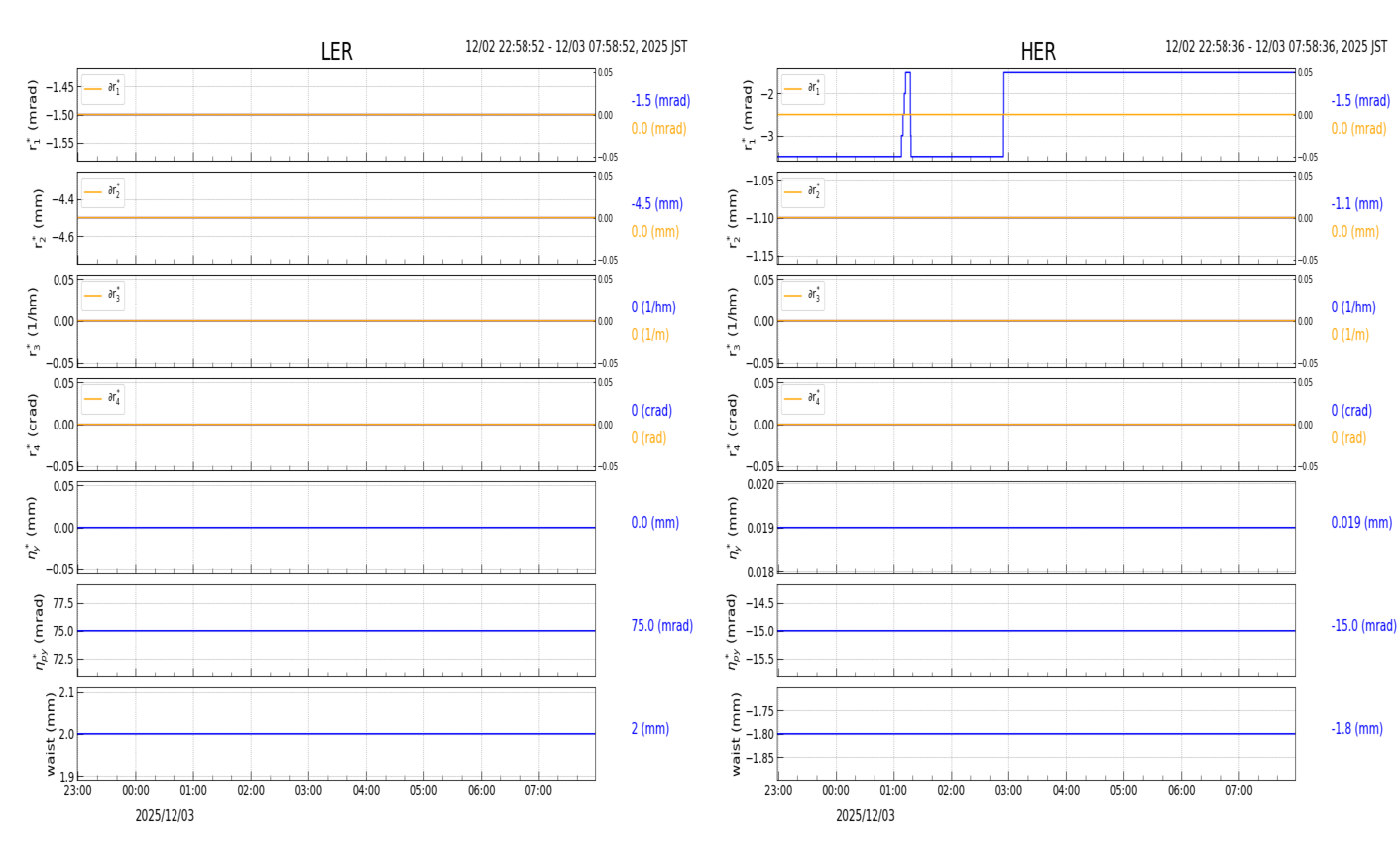Click the -15.0 (mrad) value label

(1363, 626)
